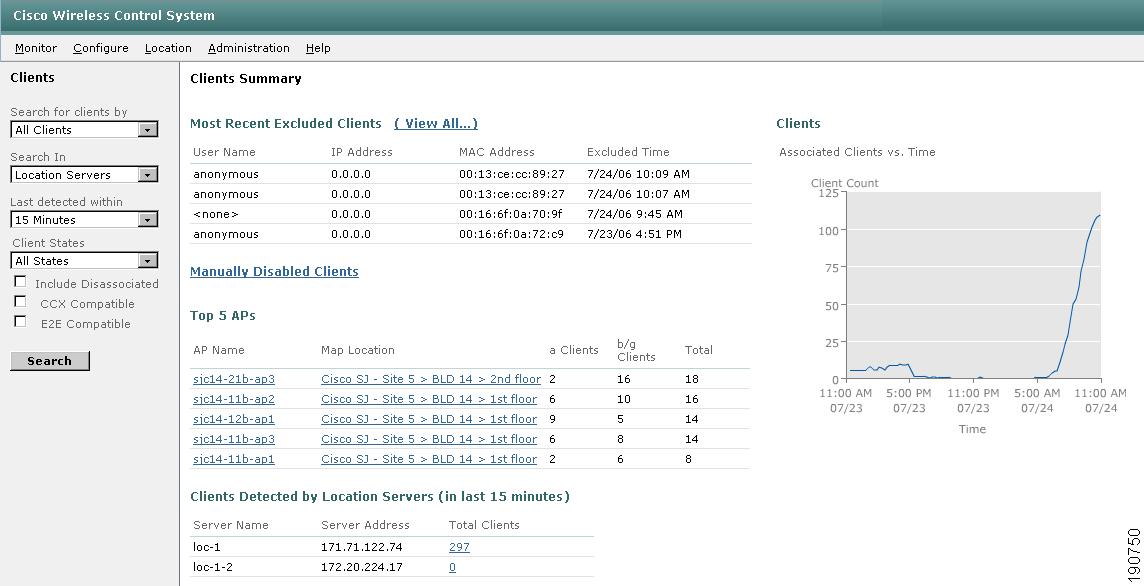Click the MAC Address column header
1144x586 pixels.
pos(497,152)
